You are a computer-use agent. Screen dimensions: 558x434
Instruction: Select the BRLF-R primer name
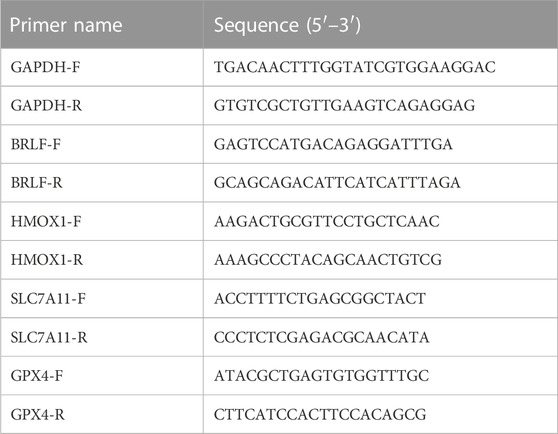[36, 182]
